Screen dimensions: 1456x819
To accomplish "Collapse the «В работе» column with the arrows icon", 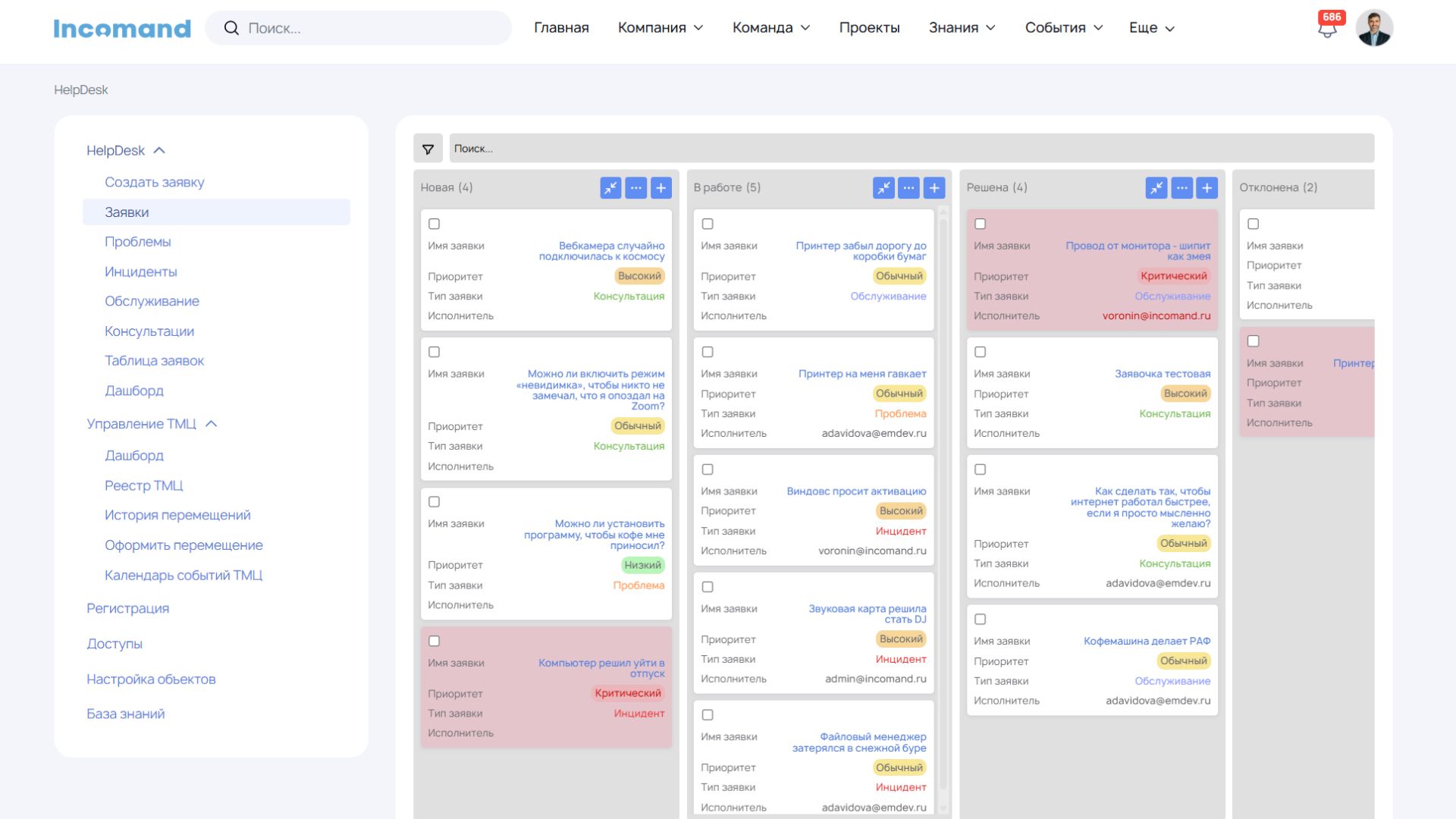I will point(883,187).
